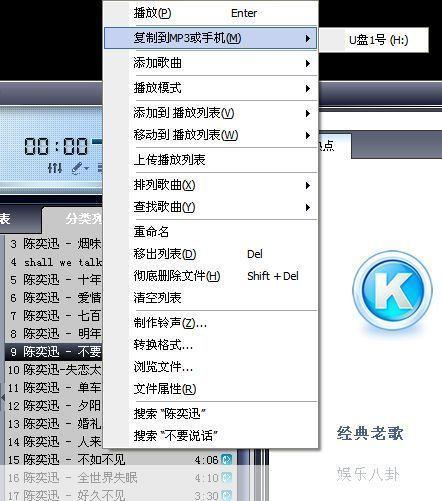
Task: Open the equalizer sliders icon
Action: coord(55,168)
